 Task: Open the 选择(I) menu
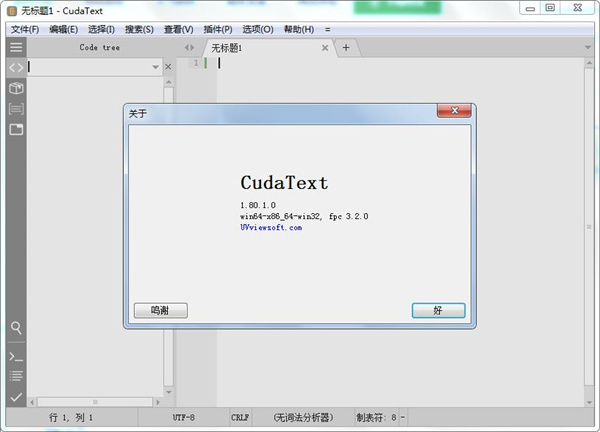pos(101,29)
